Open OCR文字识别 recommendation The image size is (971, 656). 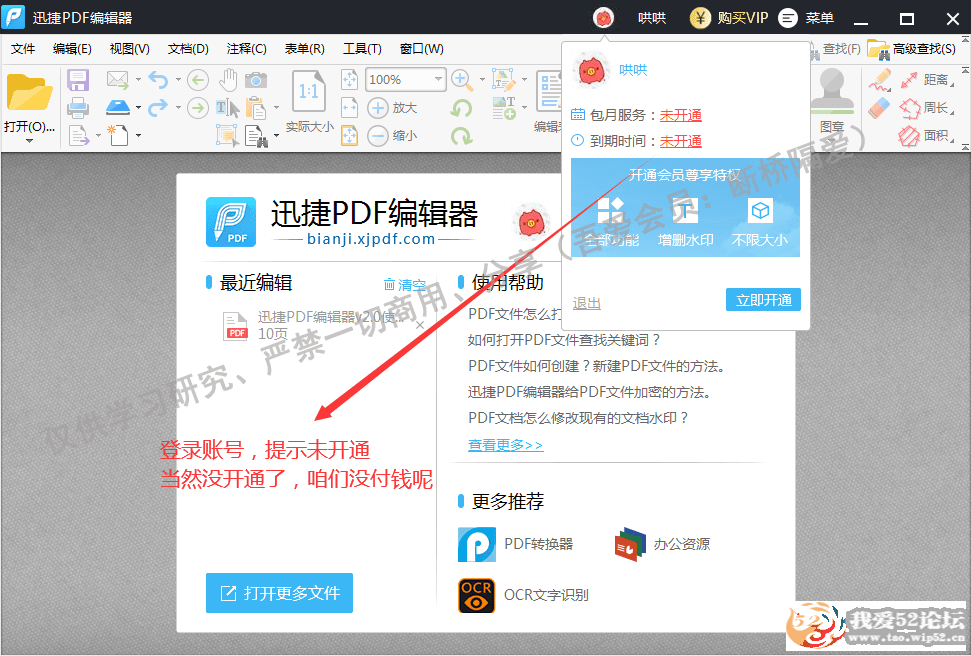pos(523,595)
